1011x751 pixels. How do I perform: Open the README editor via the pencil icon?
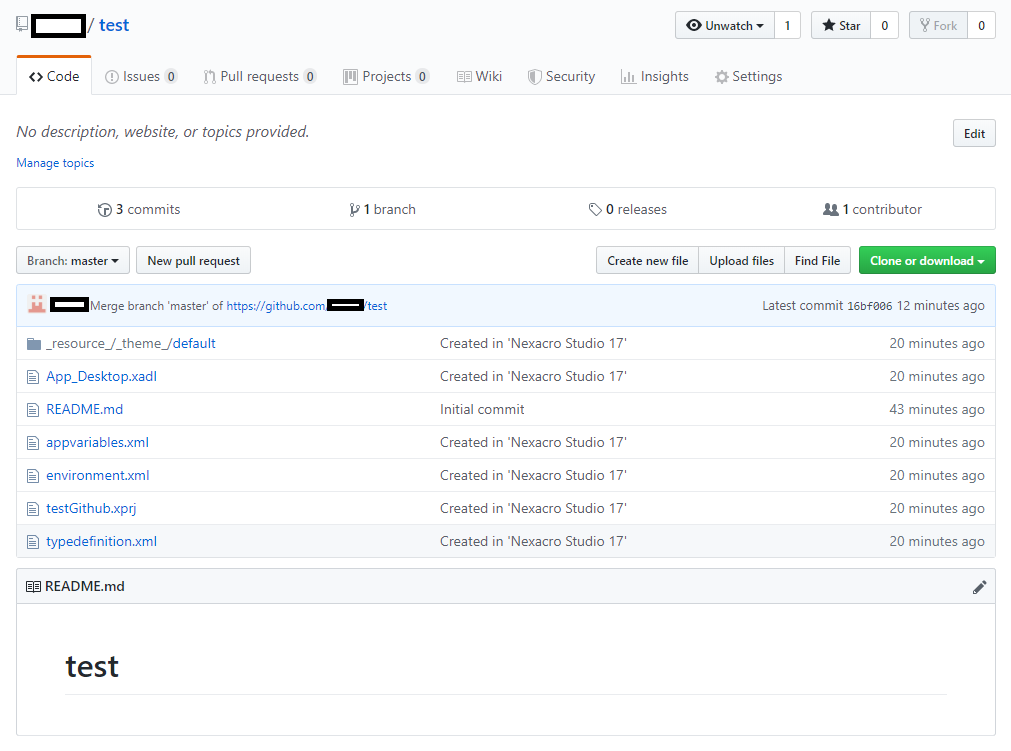click(x=979, y=587)
